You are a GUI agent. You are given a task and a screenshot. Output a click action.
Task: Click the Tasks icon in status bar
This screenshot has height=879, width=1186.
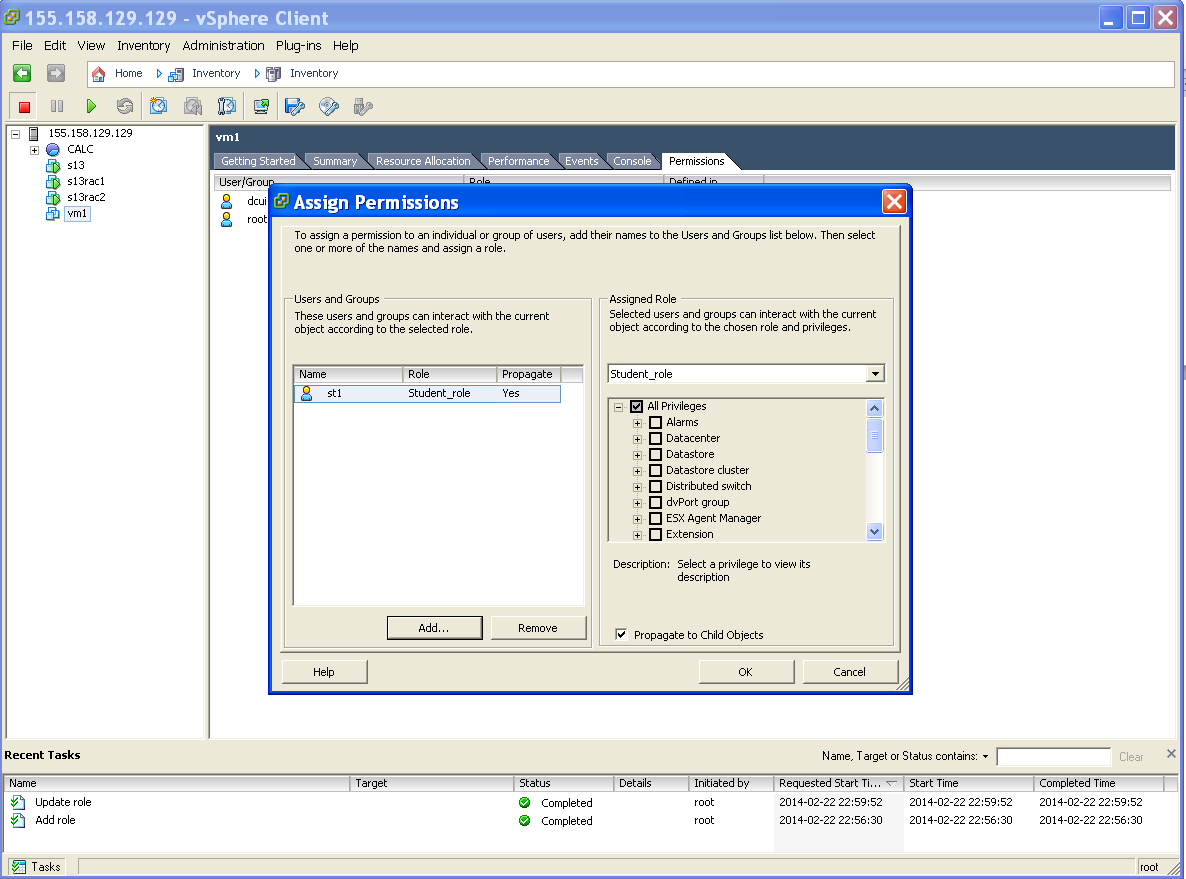(18, 867)
